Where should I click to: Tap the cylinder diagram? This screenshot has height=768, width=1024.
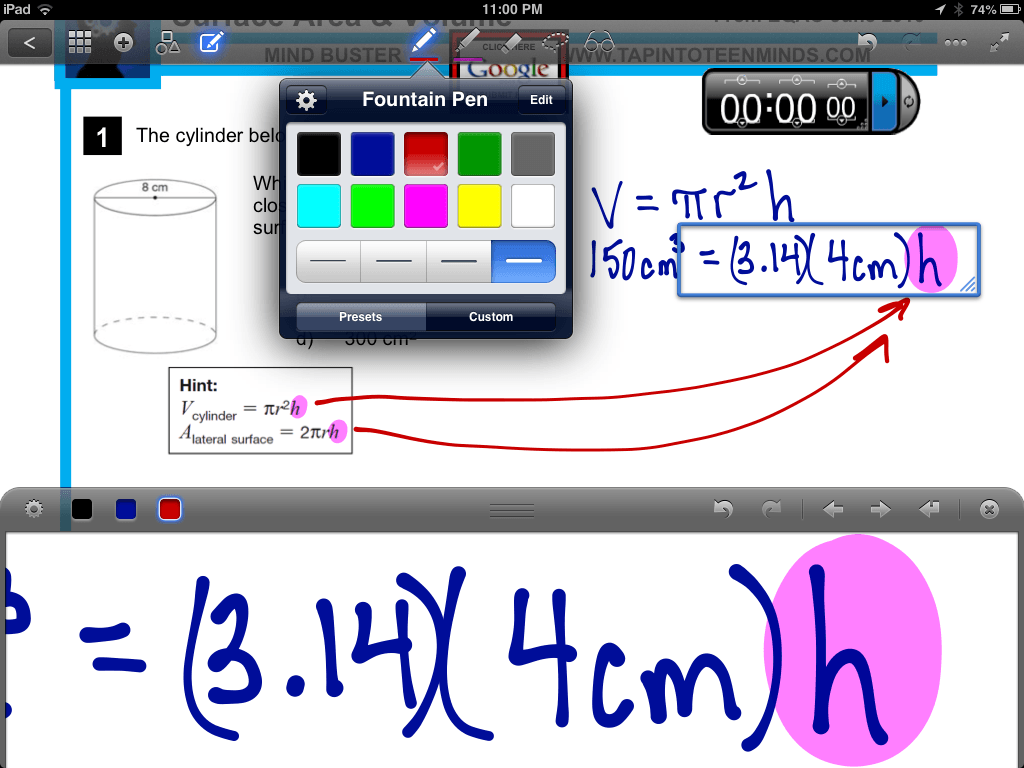pos(155,266)
